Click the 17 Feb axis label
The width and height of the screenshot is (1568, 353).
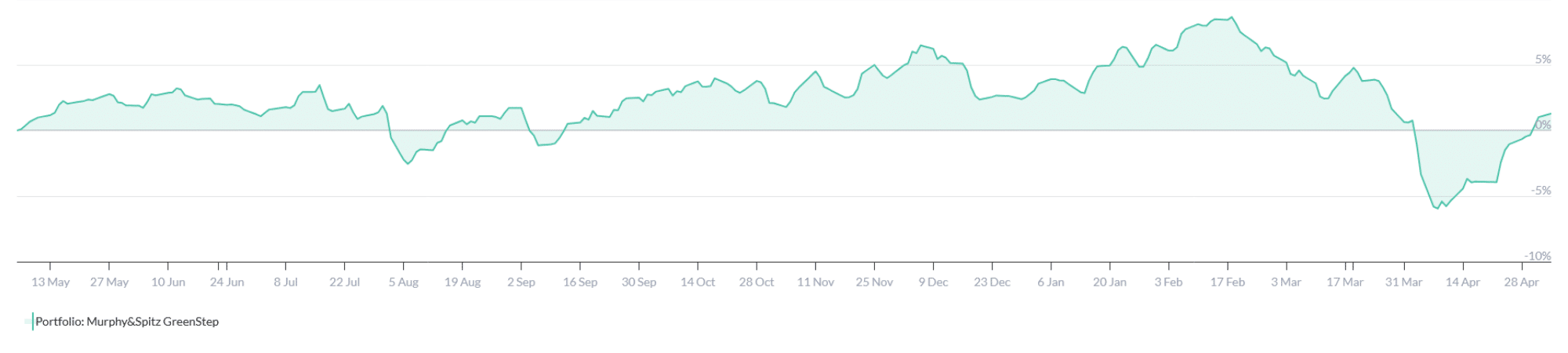pyautogui.click(x=1227, y=282)
